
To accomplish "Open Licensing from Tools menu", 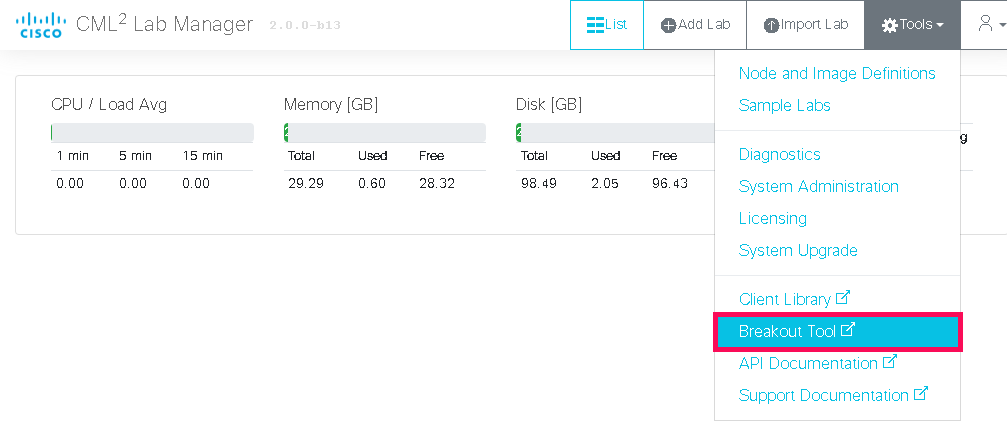I will [772, 218].
